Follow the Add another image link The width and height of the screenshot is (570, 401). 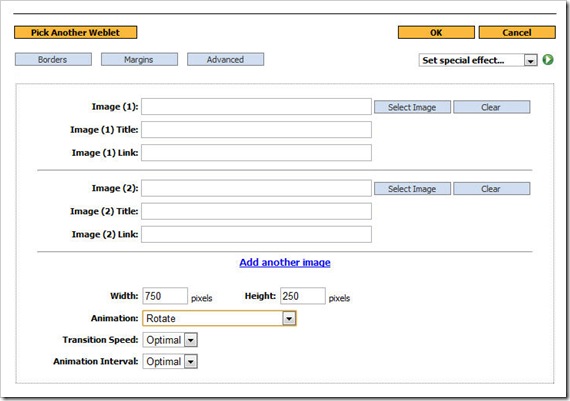[285, 262]
